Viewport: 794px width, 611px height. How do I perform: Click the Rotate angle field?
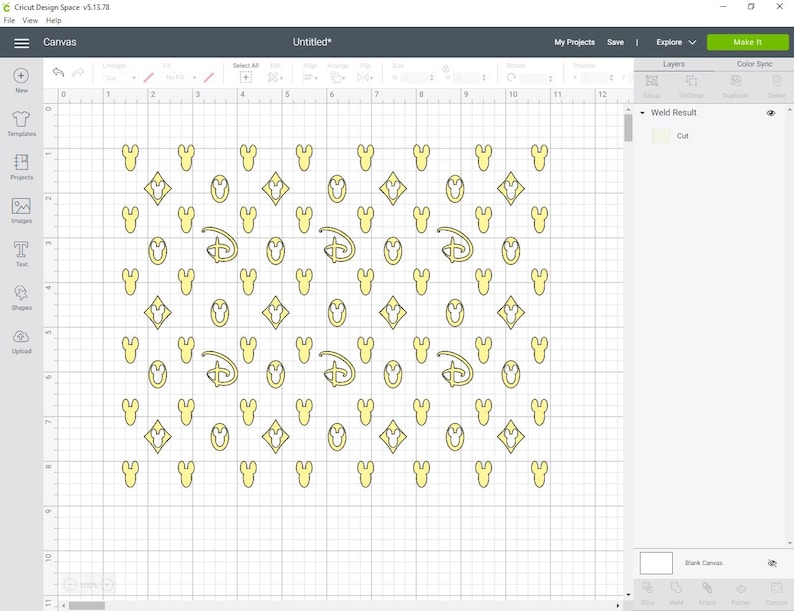pyautogui.click(x=533, y=78)
